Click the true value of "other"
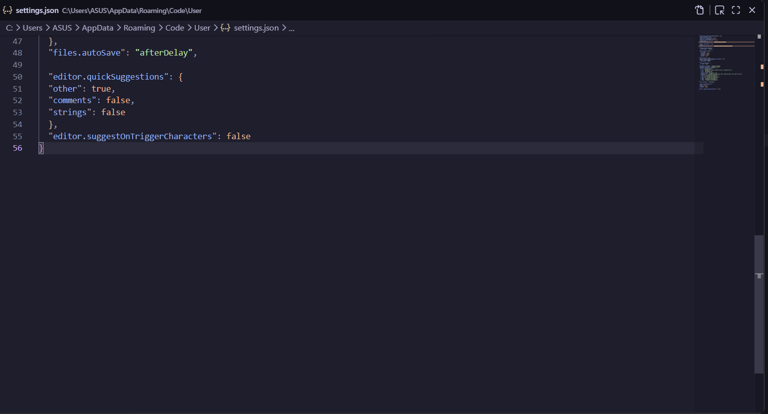Image resolution: width=768 pixels, height=414 pixels. click(101, 89)
